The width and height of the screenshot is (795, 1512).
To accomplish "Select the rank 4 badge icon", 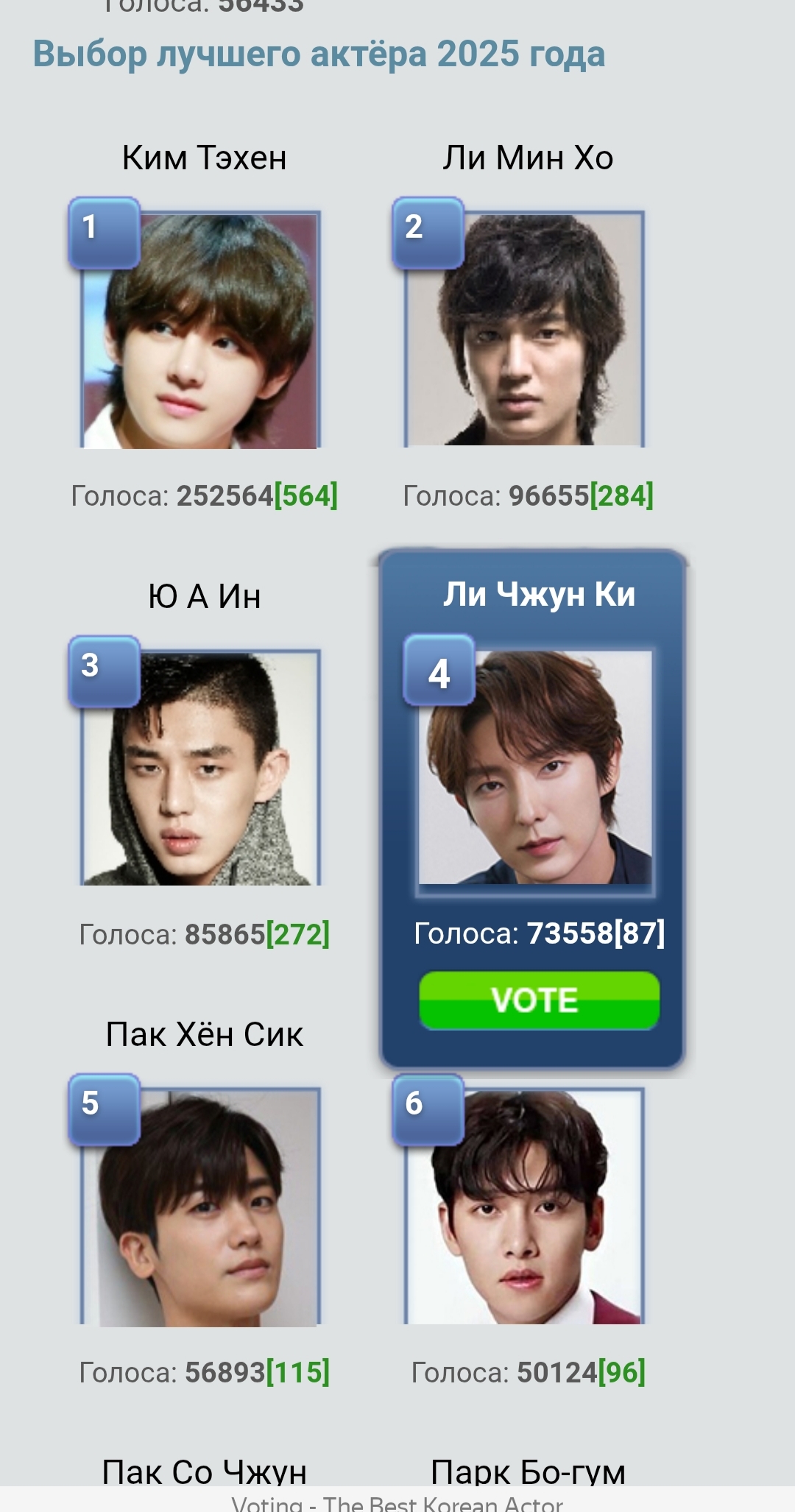I will pos(439,670).
